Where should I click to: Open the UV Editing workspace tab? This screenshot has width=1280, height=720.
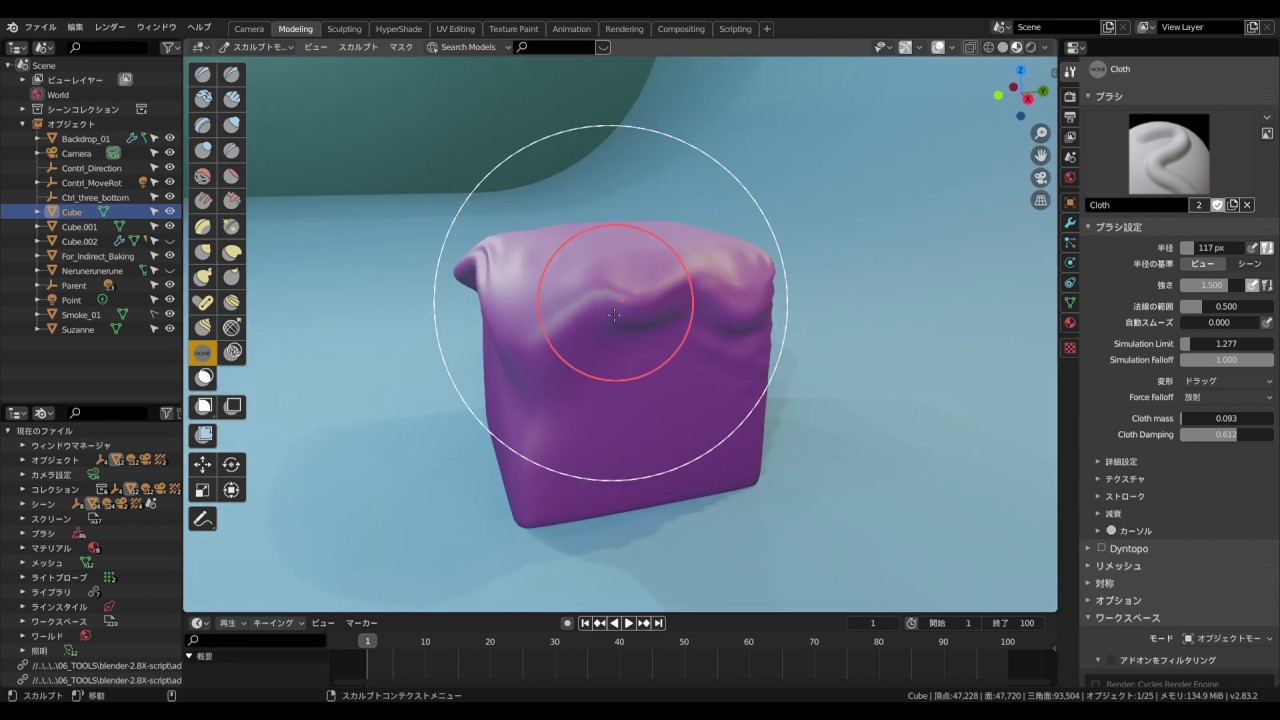coord(455,29)
